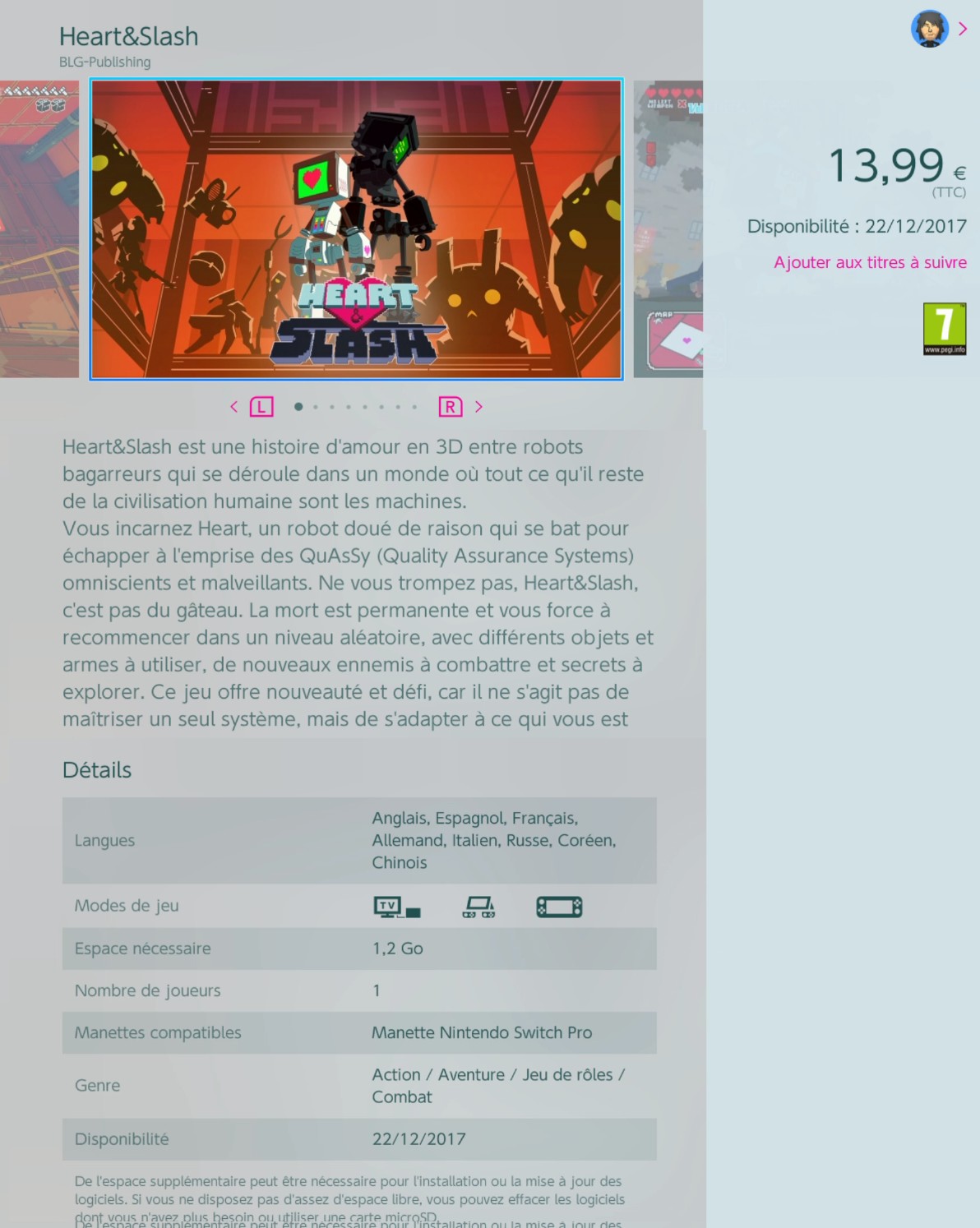Image resolution: width=980 pixels, height=1228 pixels.
Task: Go to previous screenshot with left arrow
Action: pos(234,407)
